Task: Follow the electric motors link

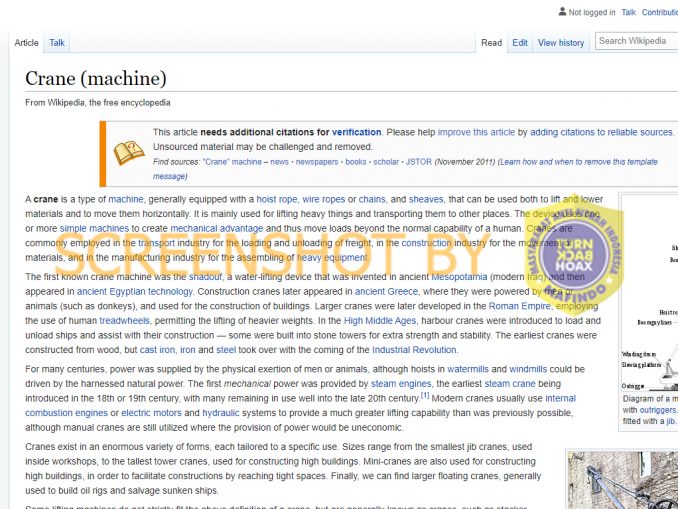Action: tap(151, 413)
